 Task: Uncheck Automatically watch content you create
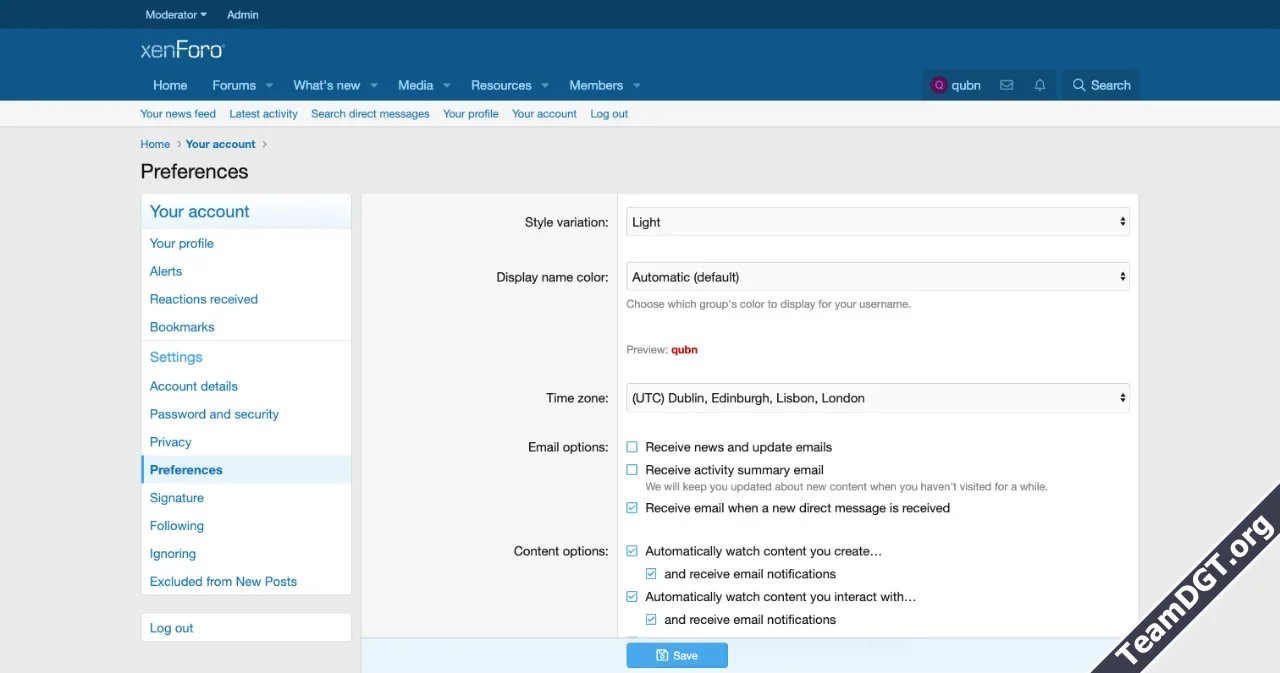tap(632, 551)
